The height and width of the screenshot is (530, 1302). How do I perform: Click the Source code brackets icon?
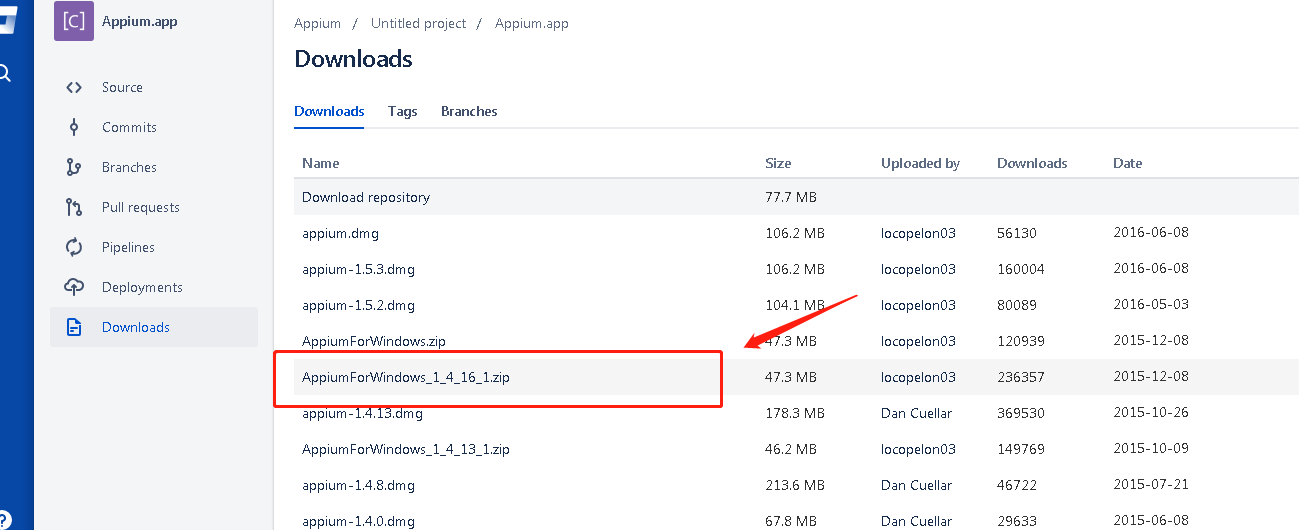click(x=74, y=87)
